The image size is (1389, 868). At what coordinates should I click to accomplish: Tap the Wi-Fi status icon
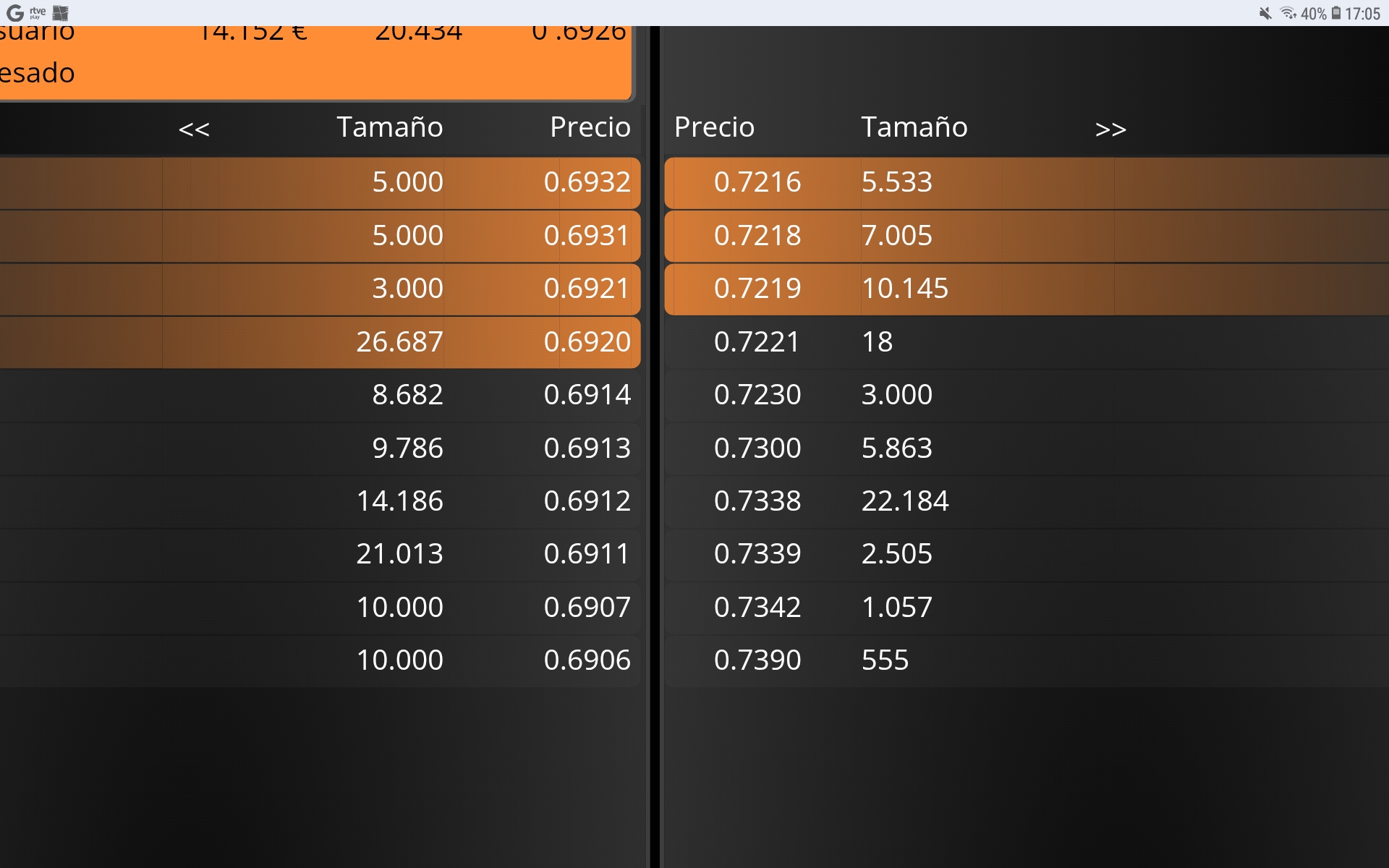point(1288,13)
